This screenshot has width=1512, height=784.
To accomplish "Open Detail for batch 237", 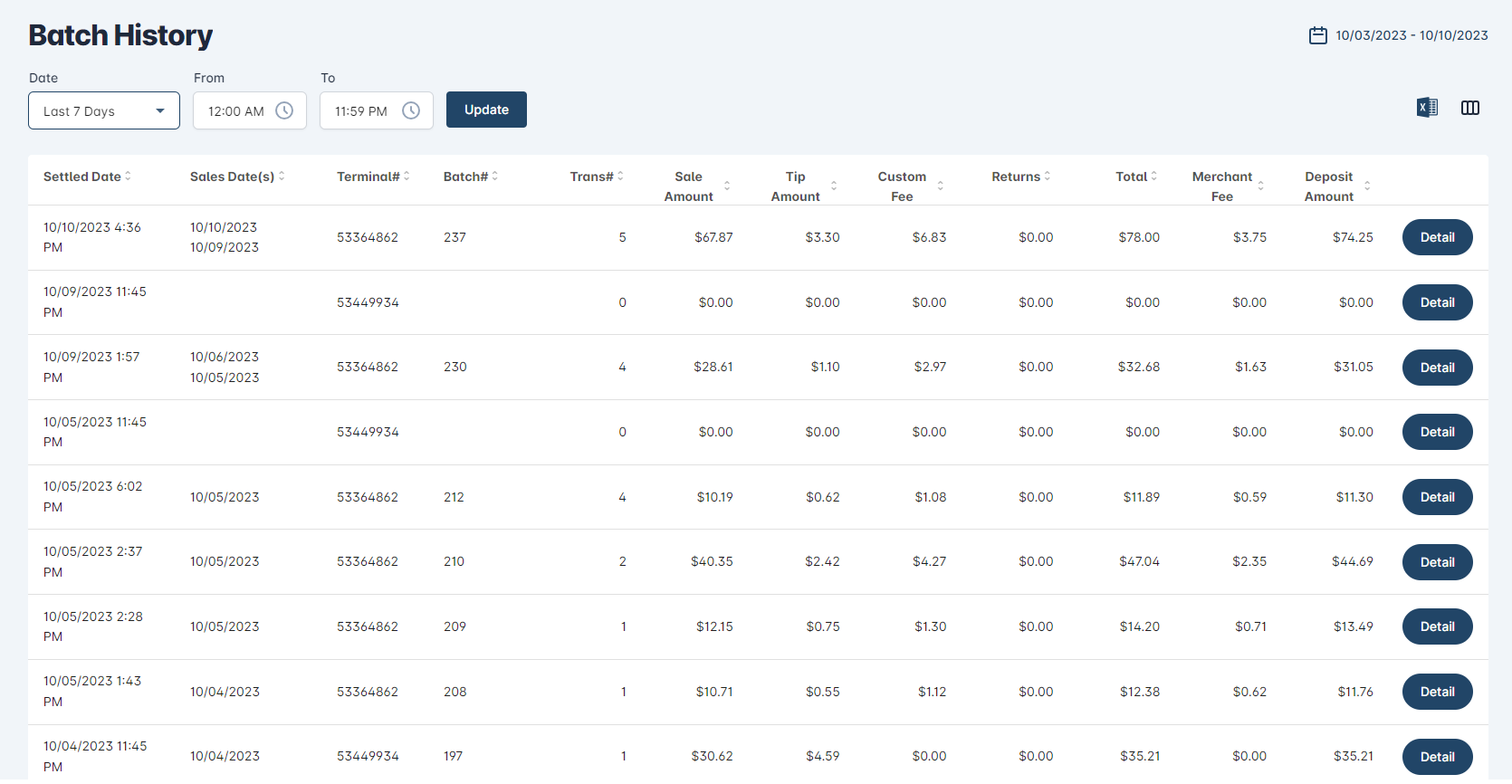I will click(1437, 237).
